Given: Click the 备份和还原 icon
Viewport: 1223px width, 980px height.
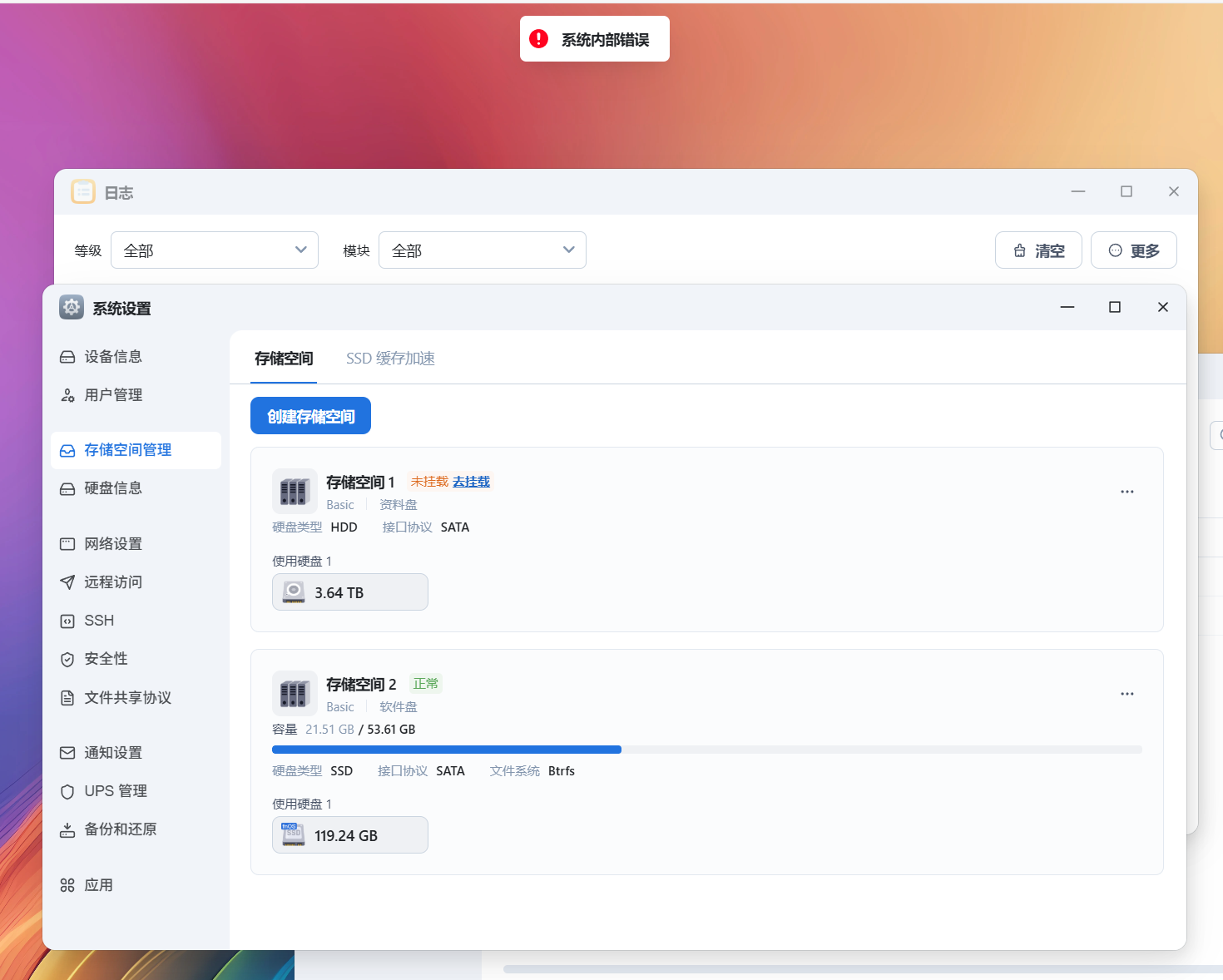Looking at the screenshot, I should pos(67,829).
